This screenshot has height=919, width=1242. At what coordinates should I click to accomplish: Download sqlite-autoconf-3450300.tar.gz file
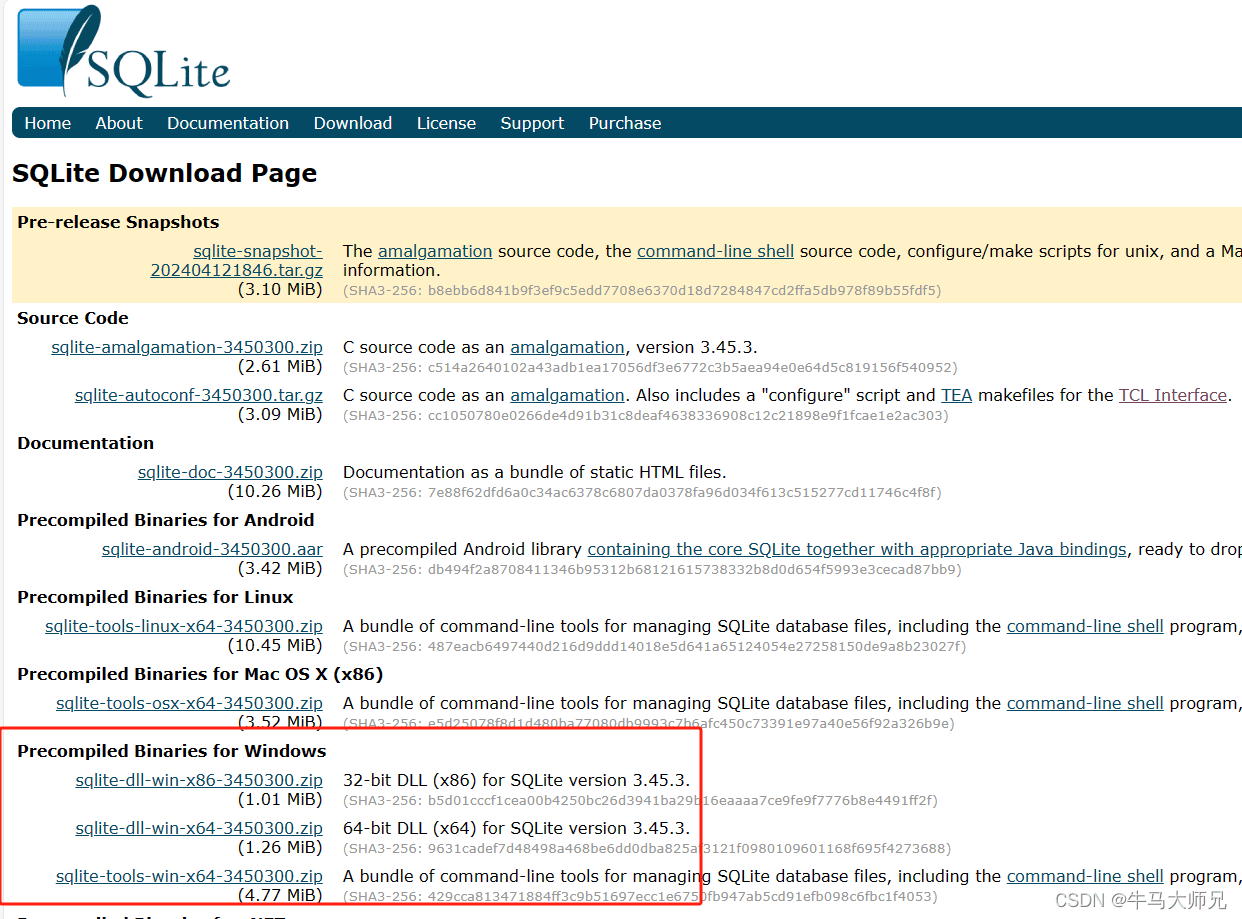(x=199, y=395)
